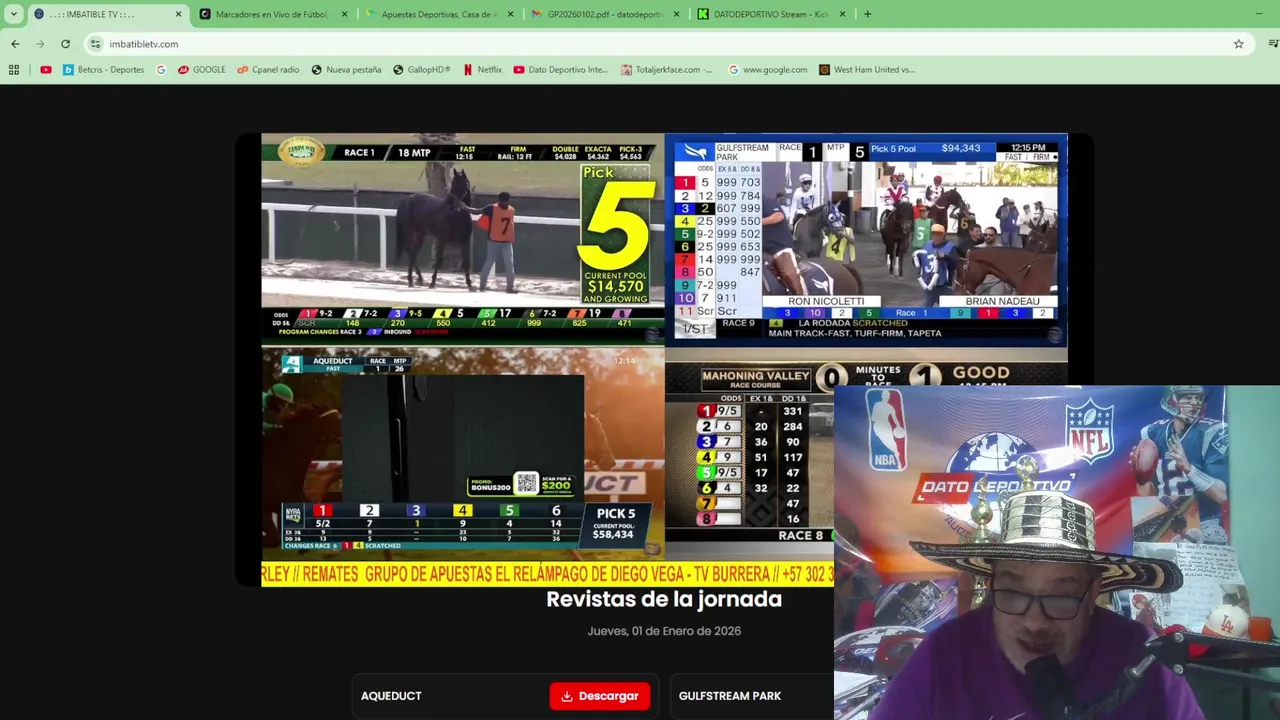Viewport: 1280px width, 720px height.
Task: Click the AQUEDUCT label
Action: [391, 696]
